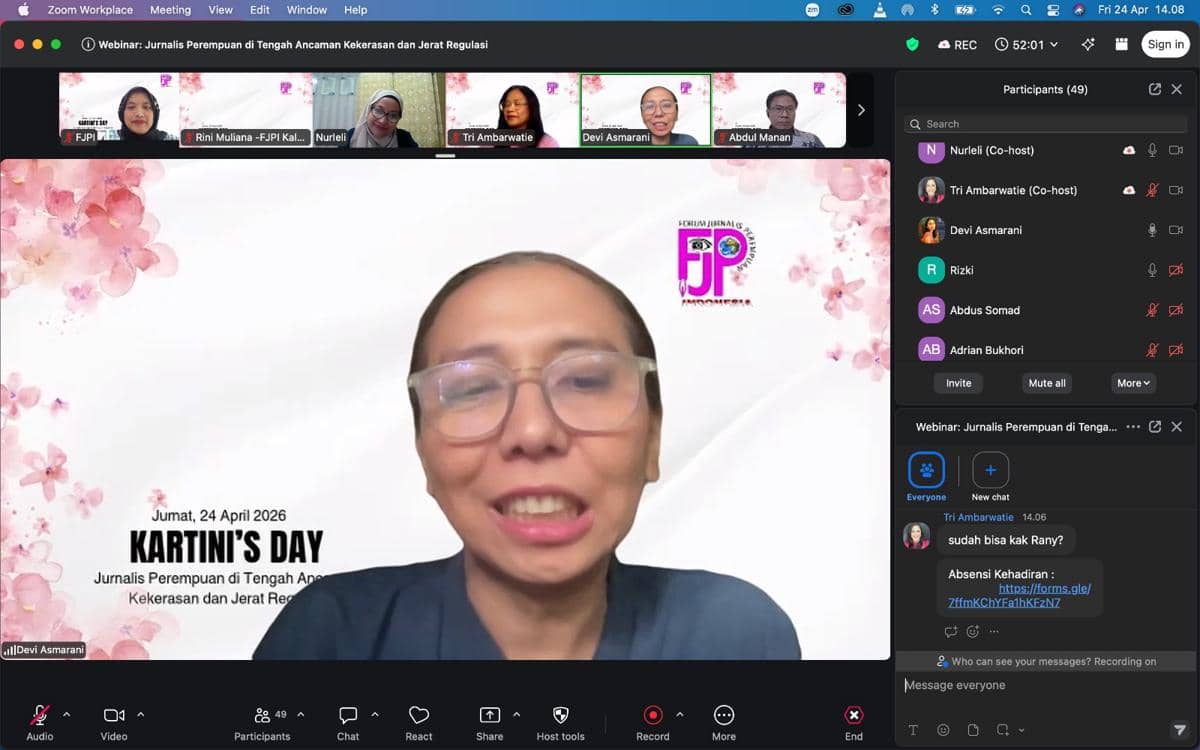Screen dimensions: 1200x750
Task: Open the emoji picker in the chat box
Action: click(941, 730)
